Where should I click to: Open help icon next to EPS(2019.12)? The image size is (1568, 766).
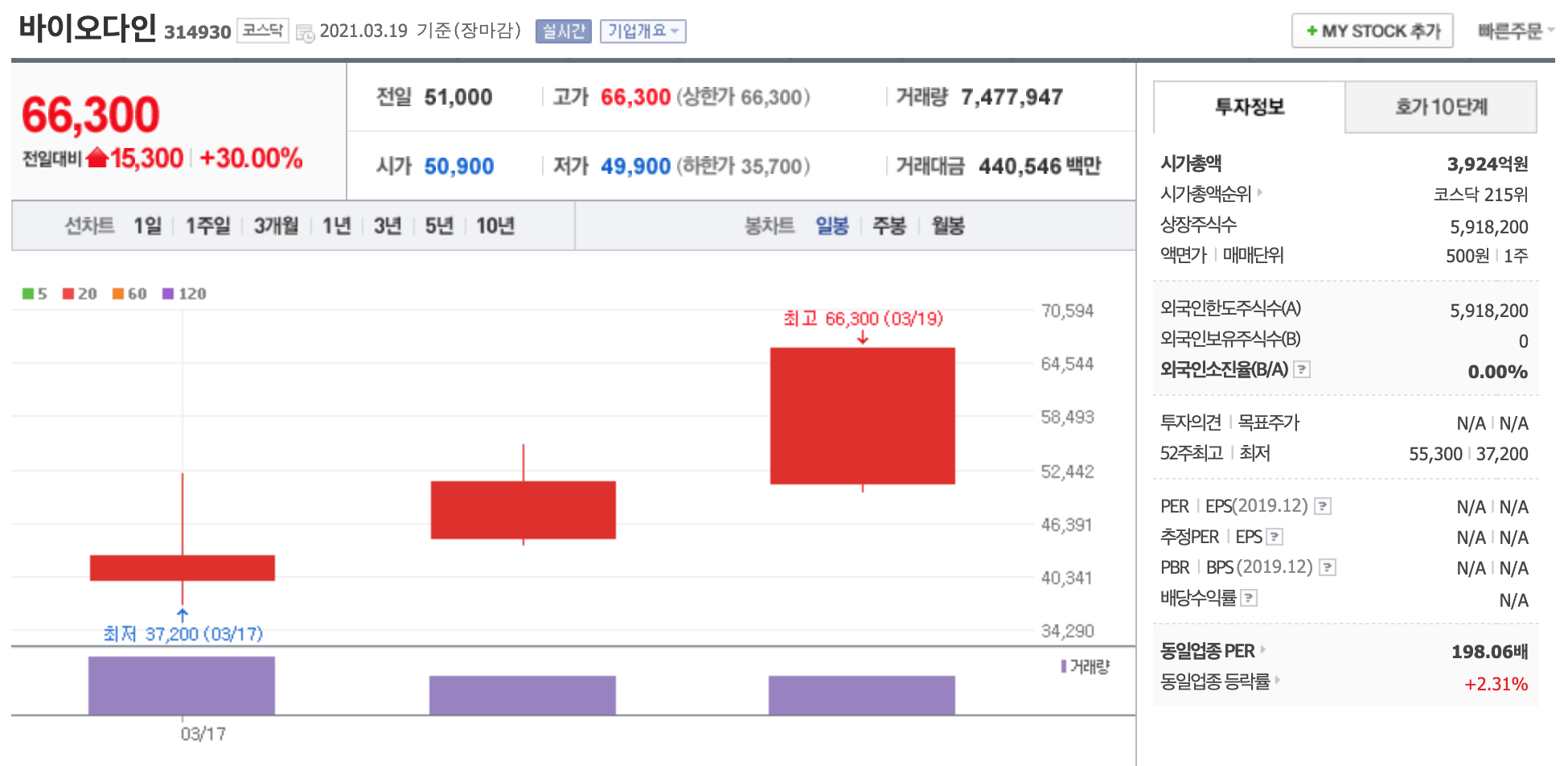1323,506
